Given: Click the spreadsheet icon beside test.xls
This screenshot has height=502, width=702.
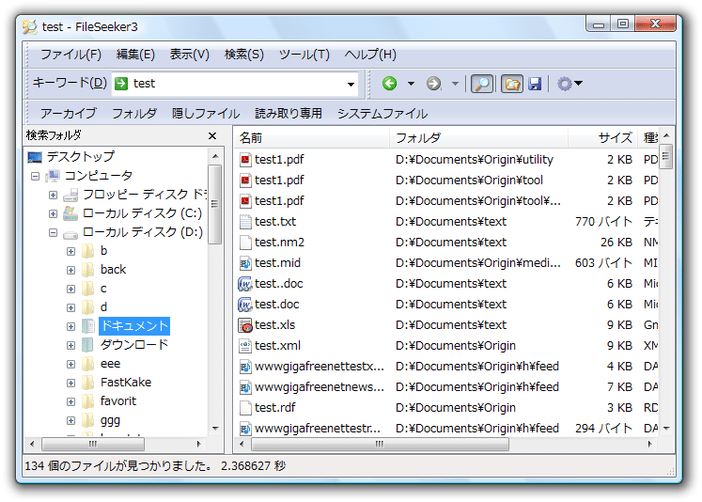Looking at the screenshot, I should point(245,325).
